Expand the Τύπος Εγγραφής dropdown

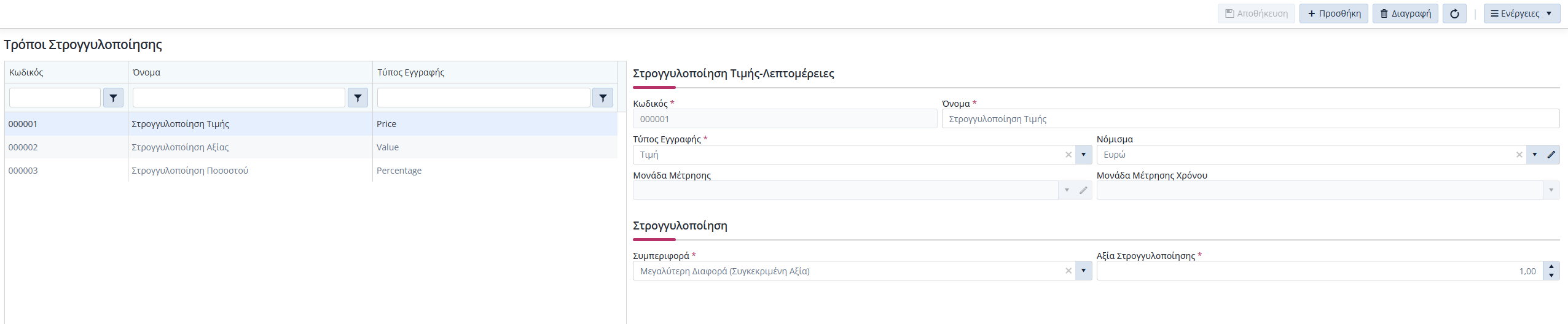[x=1083, y=155]
